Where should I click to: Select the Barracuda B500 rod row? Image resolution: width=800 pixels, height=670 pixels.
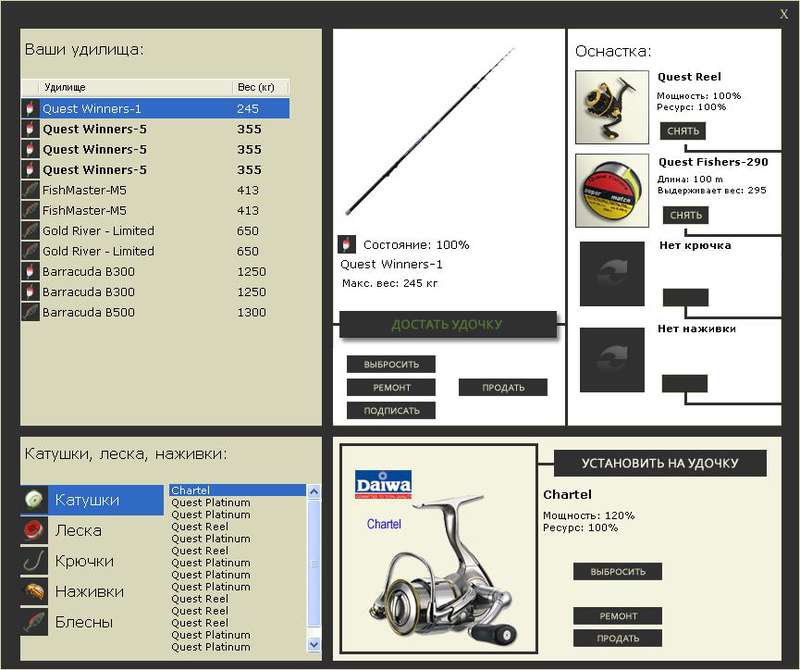155,312
